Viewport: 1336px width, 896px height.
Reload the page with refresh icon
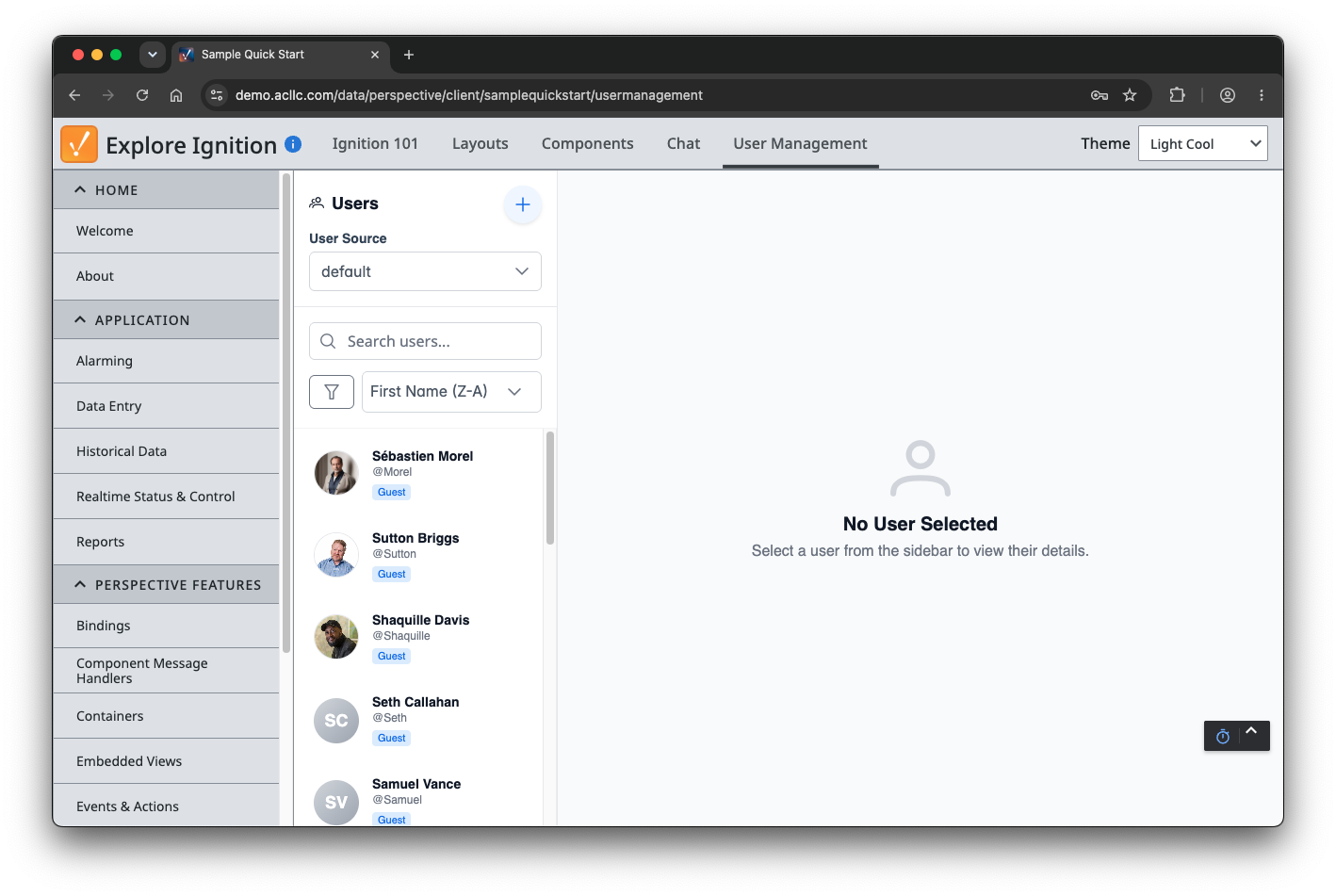coord(142,95)
